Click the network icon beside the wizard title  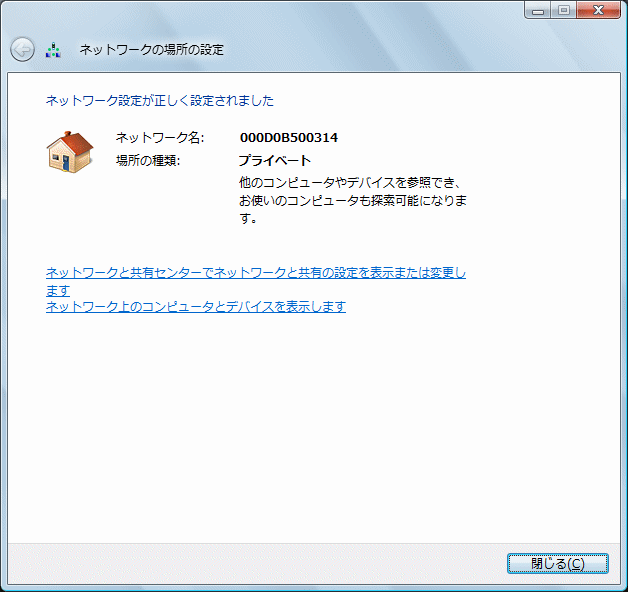pos(54,49)
